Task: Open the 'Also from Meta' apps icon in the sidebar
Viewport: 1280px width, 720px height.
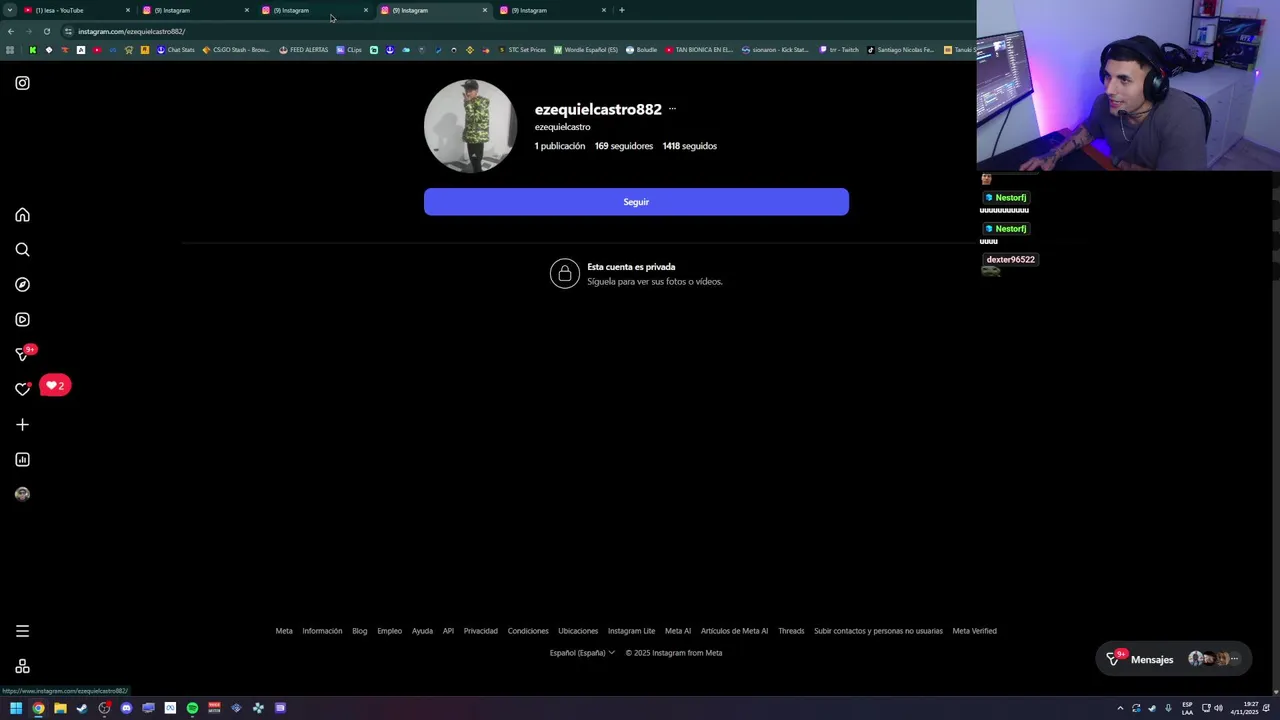Action: click(x=22, y=667)
